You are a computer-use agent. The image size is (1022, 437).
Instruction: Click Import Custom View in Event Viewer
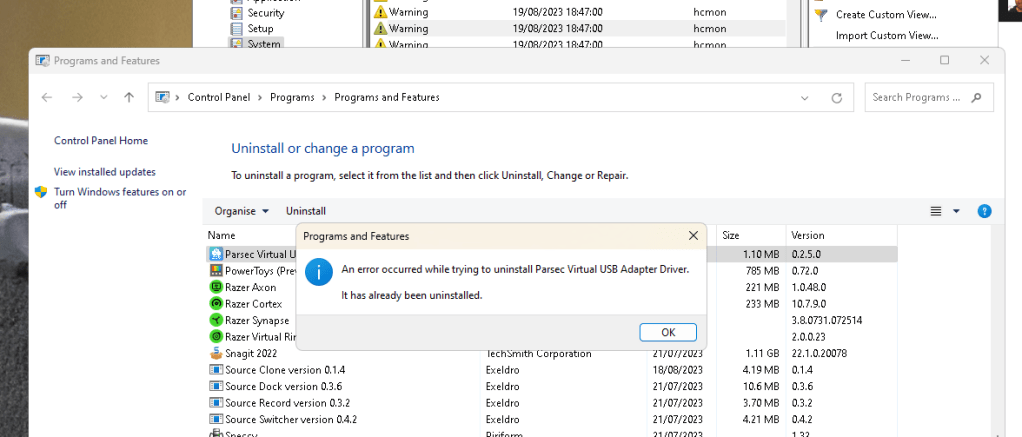[887, 35]
